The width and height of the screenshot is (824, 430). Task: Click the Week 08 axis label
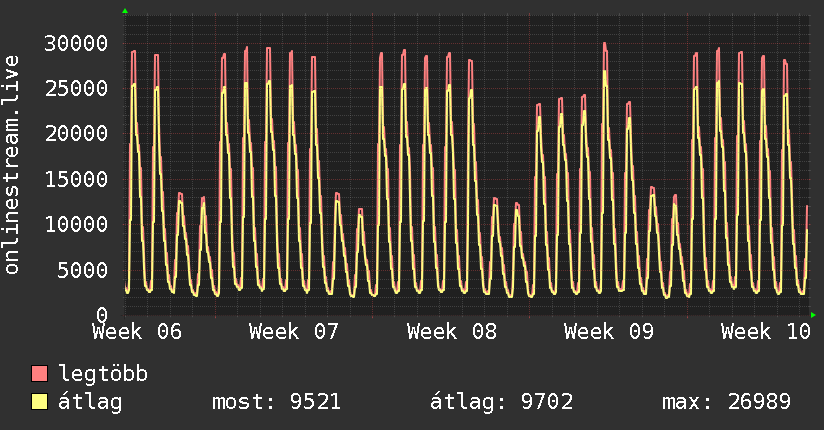click(452, 332)
